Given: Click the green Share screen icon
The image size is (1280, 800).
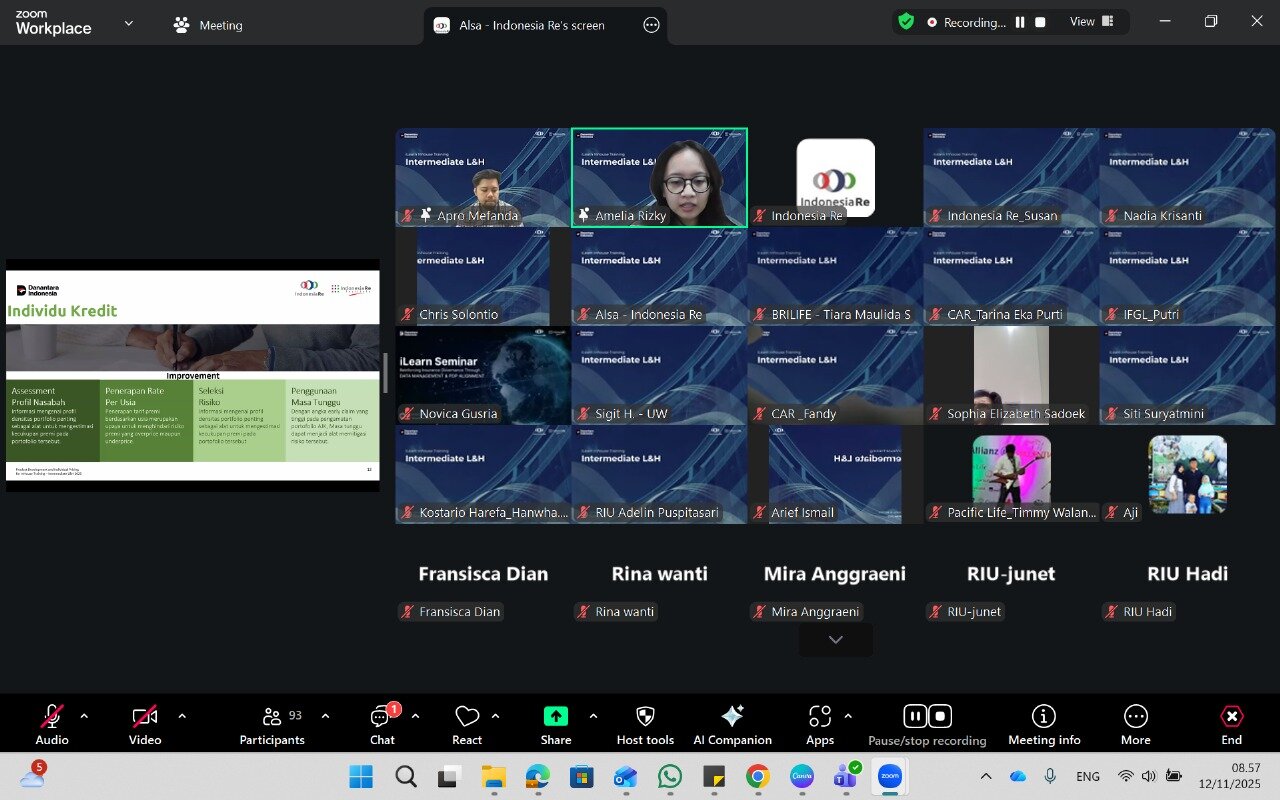Looking at the screenshot, I should tap(555, 716).
